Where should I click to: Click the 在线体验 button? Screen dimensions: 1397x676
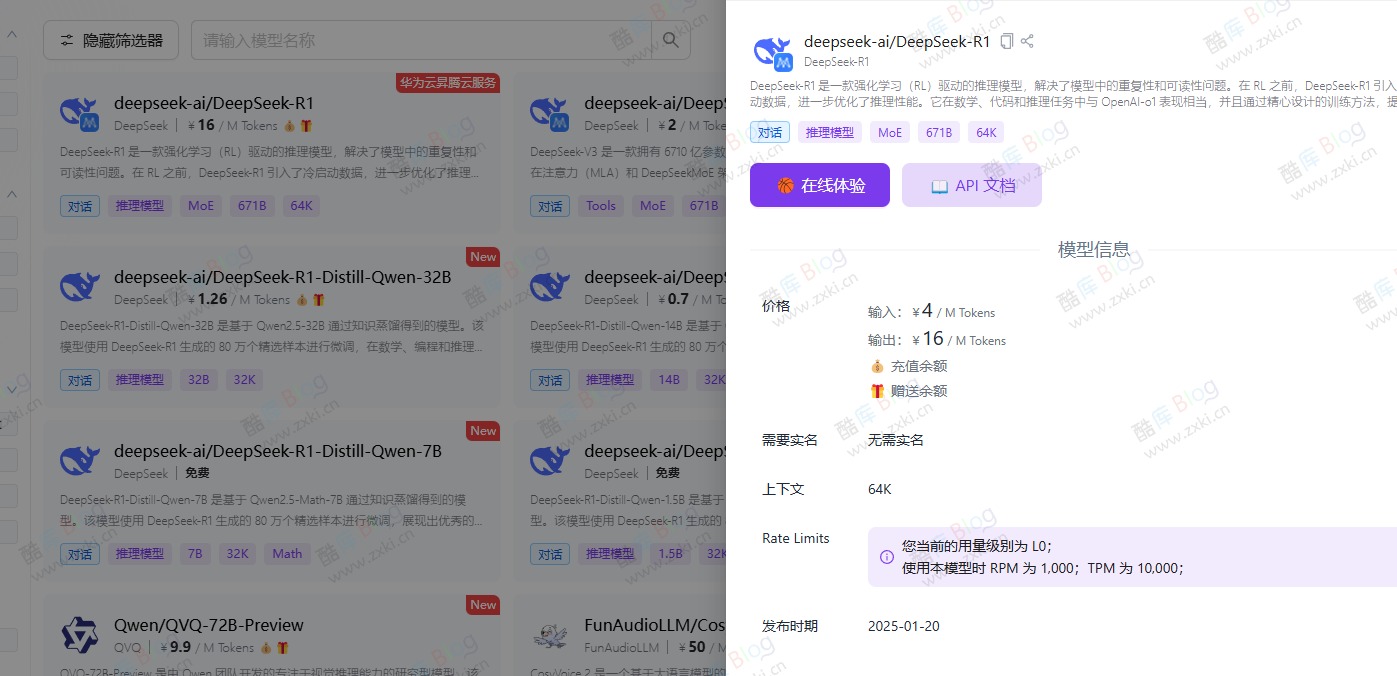point(820,185)
